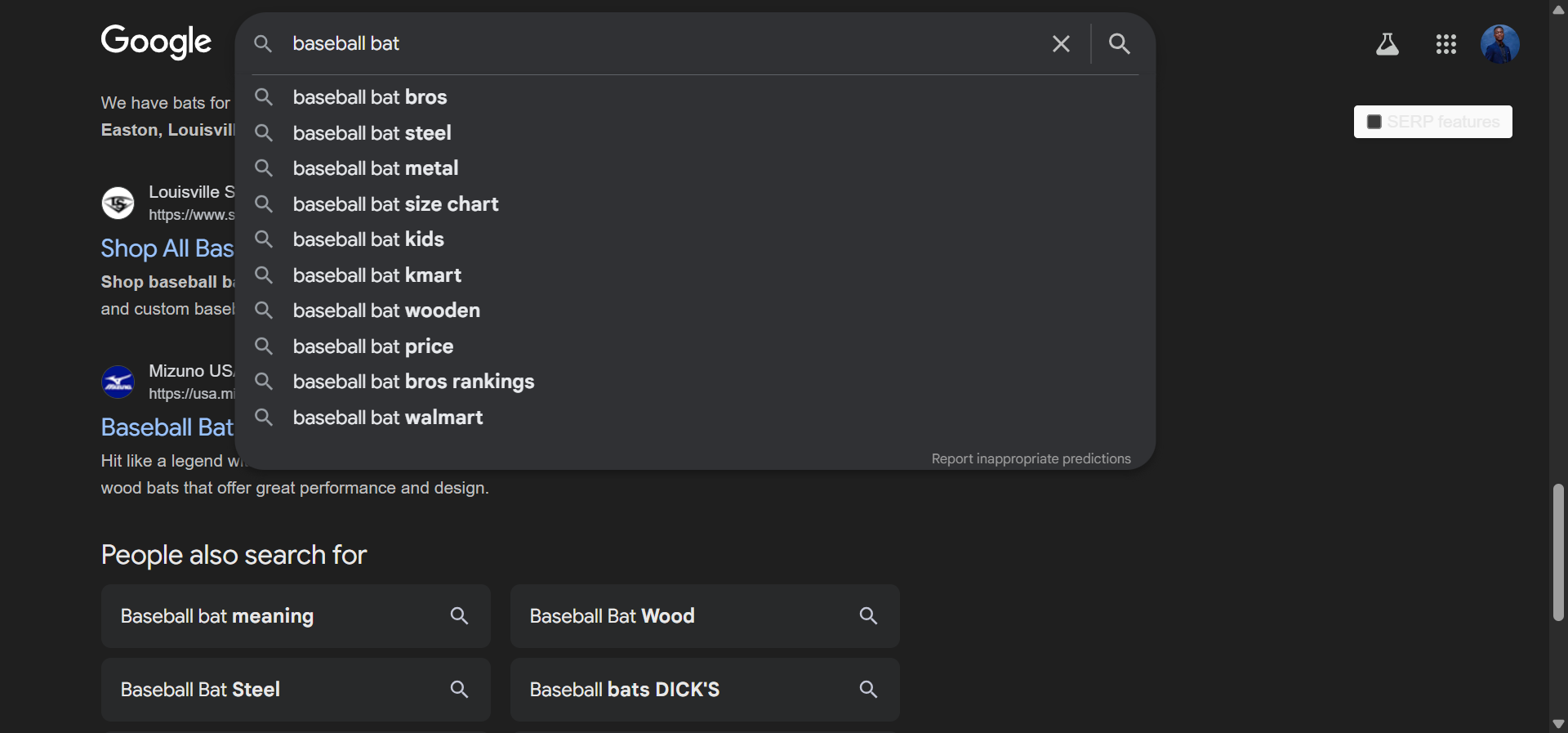Click the Louisville Slugger site favicon

click(118, 203)
